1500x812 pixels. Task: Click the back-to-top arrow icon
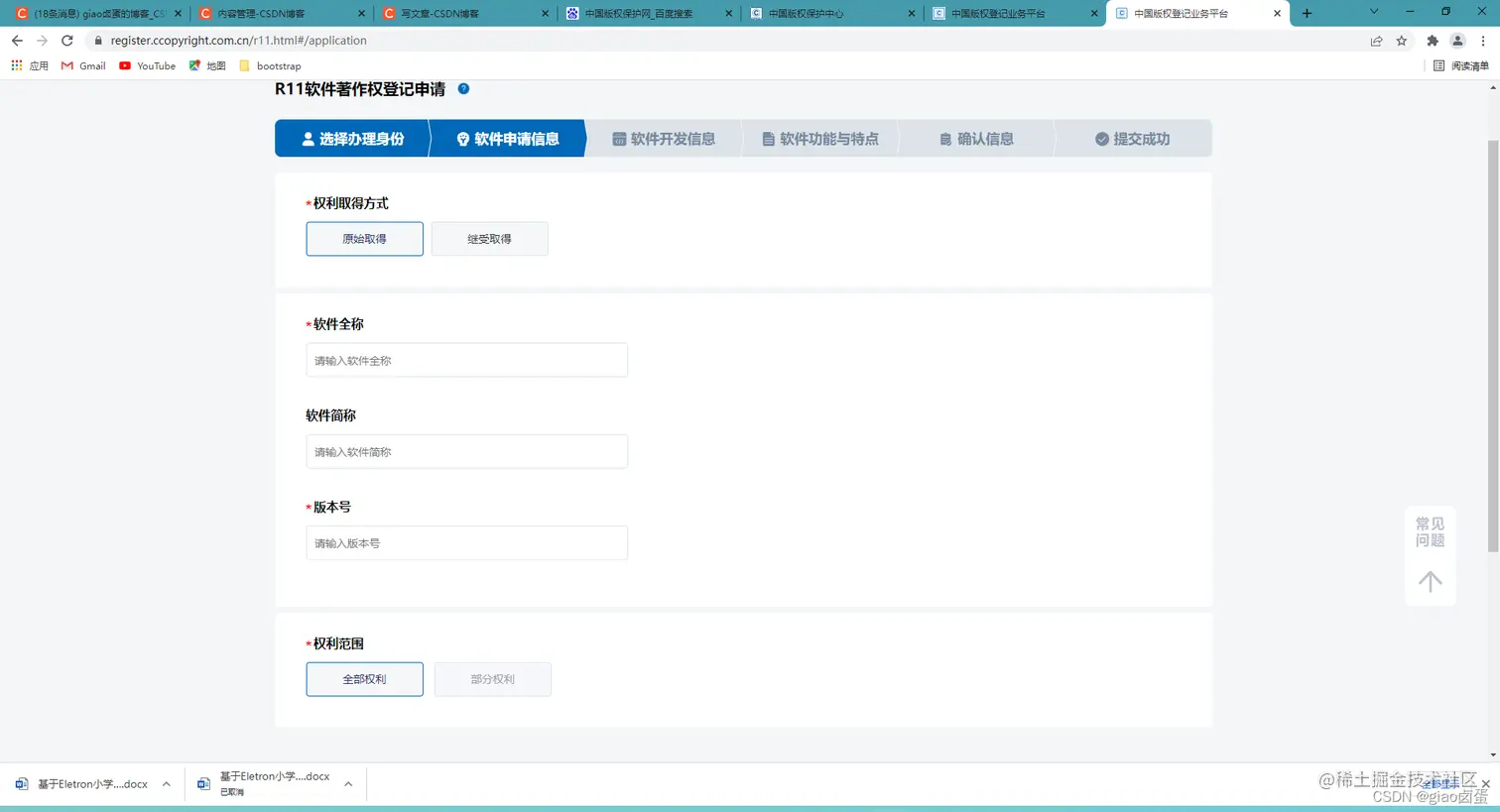tap(1430, 581)
